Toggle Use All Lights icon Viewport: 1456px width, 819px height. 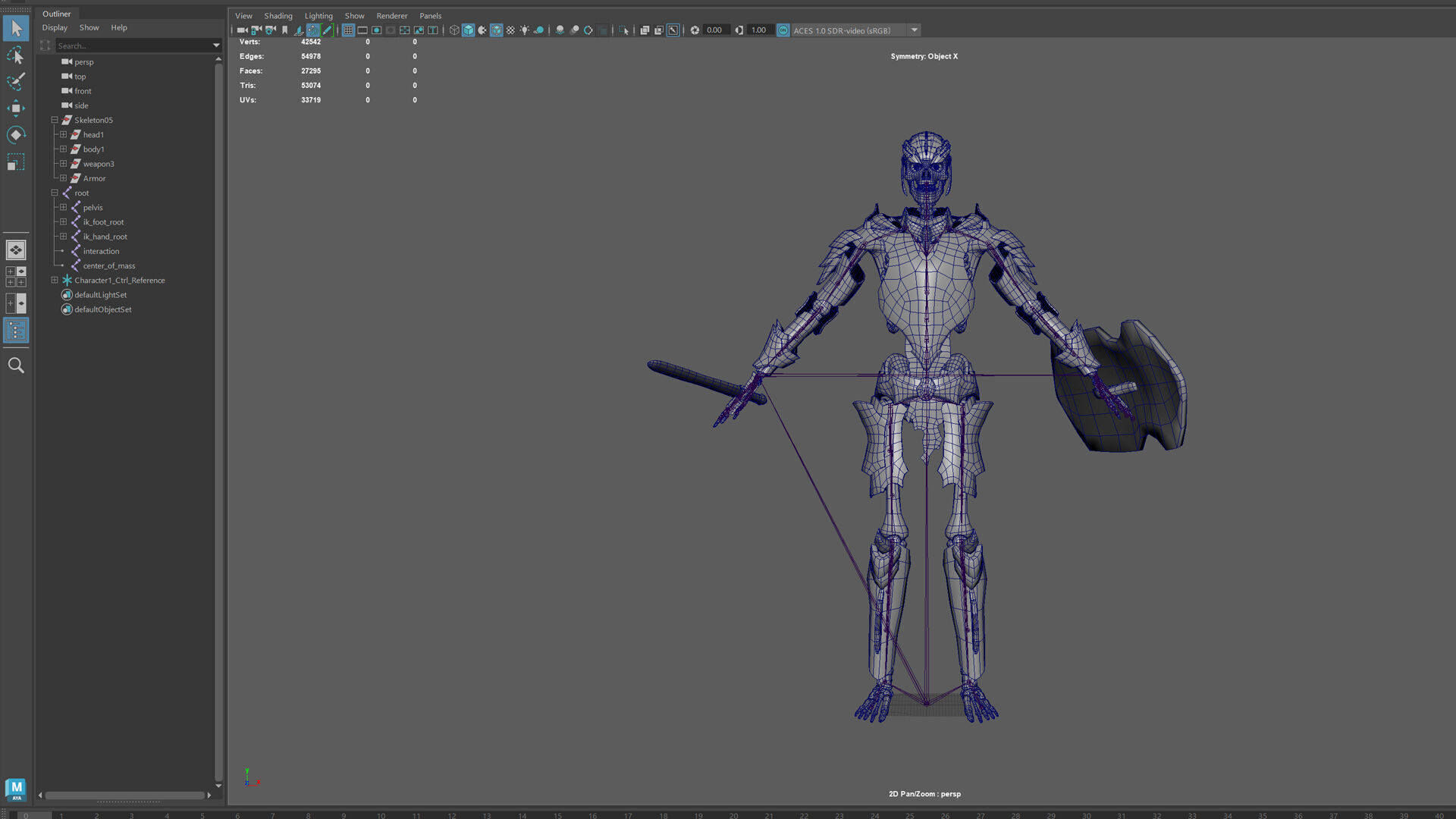point(525,30)
